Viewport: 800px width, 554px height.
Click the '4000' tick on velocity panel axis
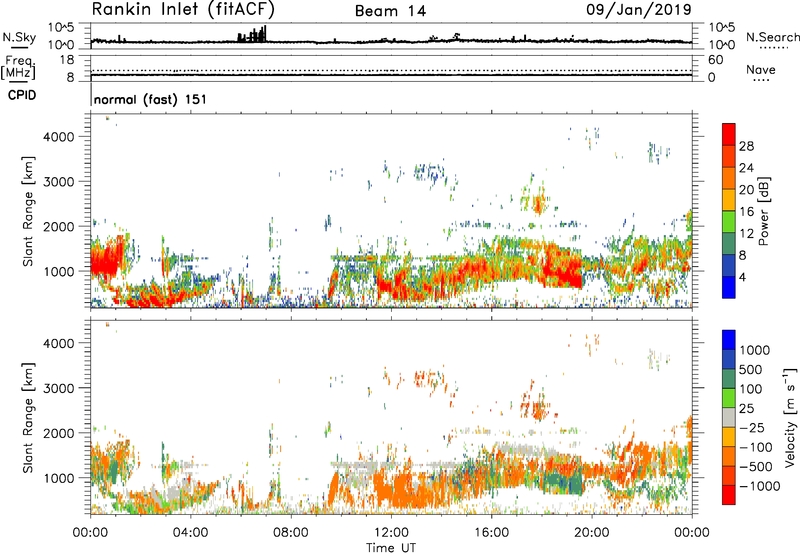pyautogui.click(x=59, y=343)
